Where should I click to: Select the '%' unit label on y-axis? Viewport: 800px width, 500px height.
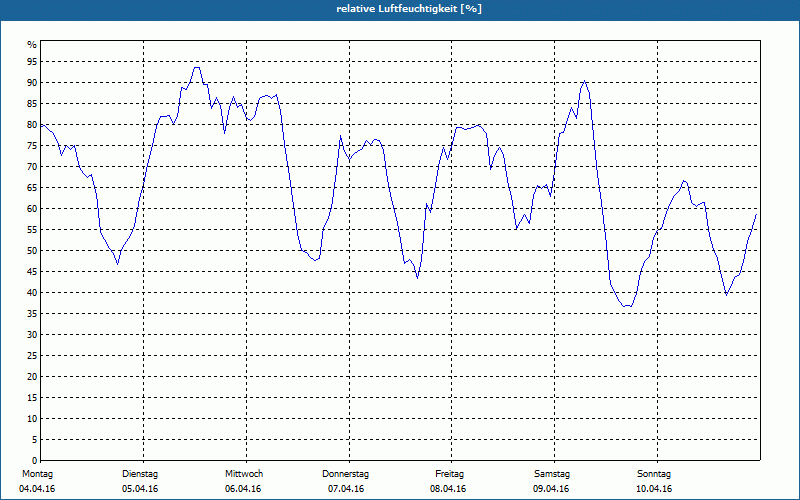pyautogui.click(x=32, y=45)
